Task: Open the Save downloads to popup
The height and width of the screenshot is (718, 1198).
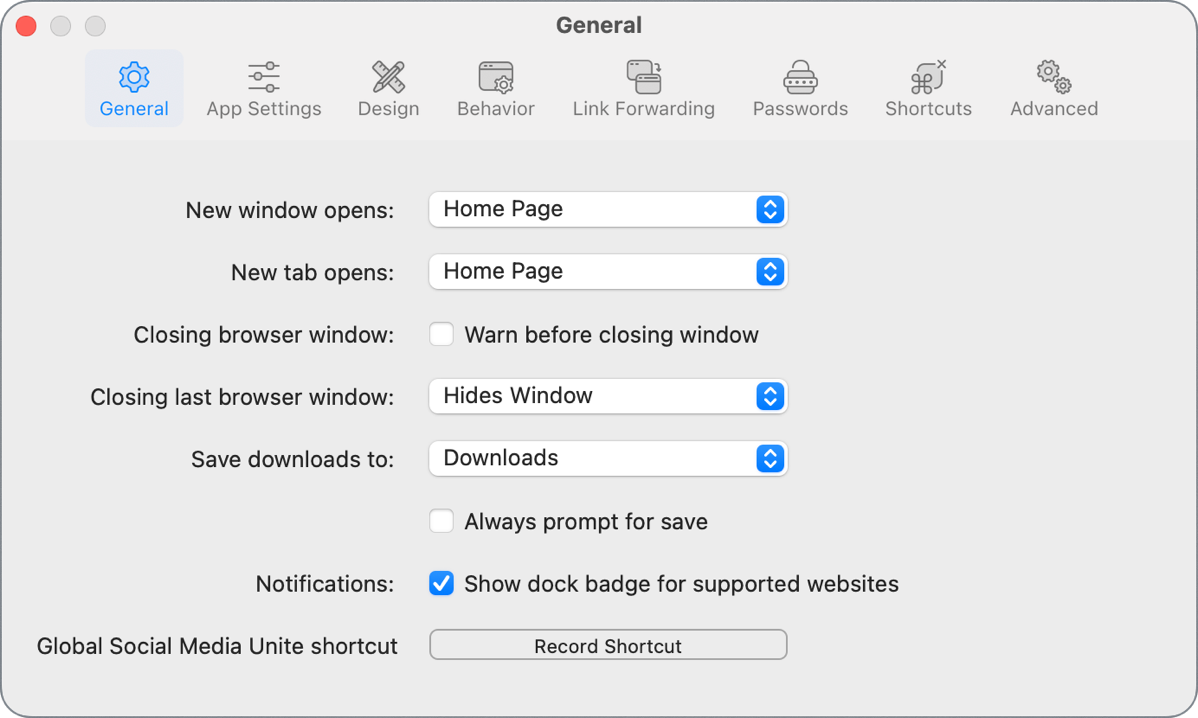Action: (608, 458)
